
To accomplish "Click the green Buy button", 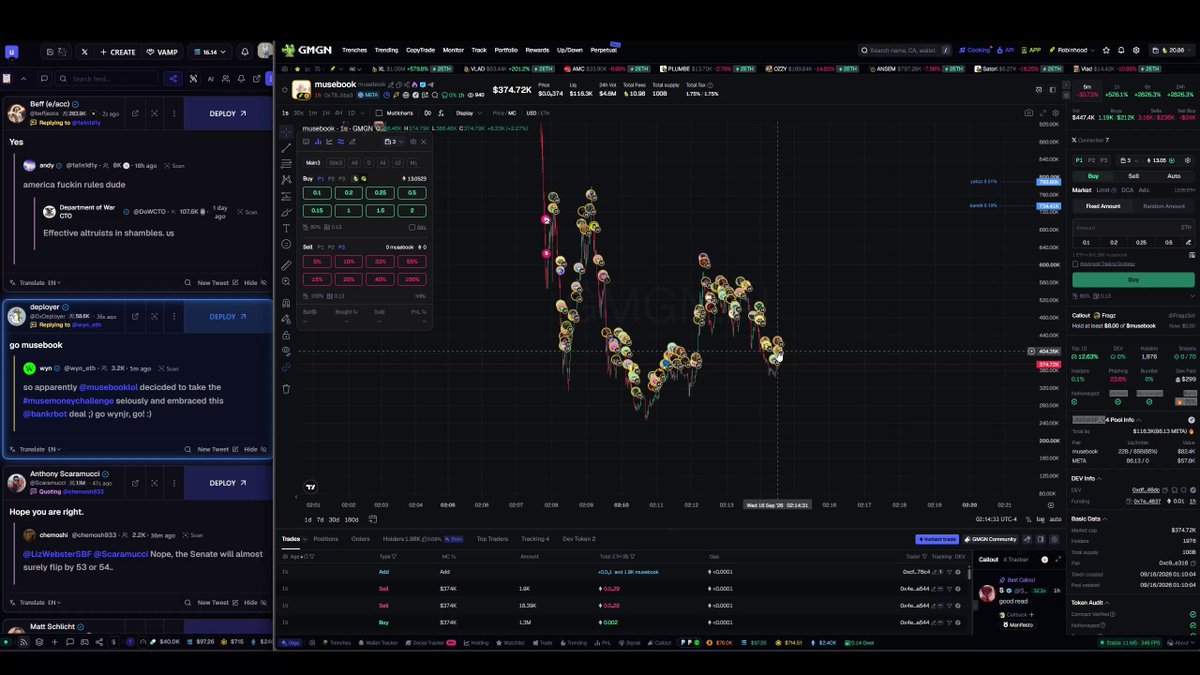I will tap(1133, 280).
